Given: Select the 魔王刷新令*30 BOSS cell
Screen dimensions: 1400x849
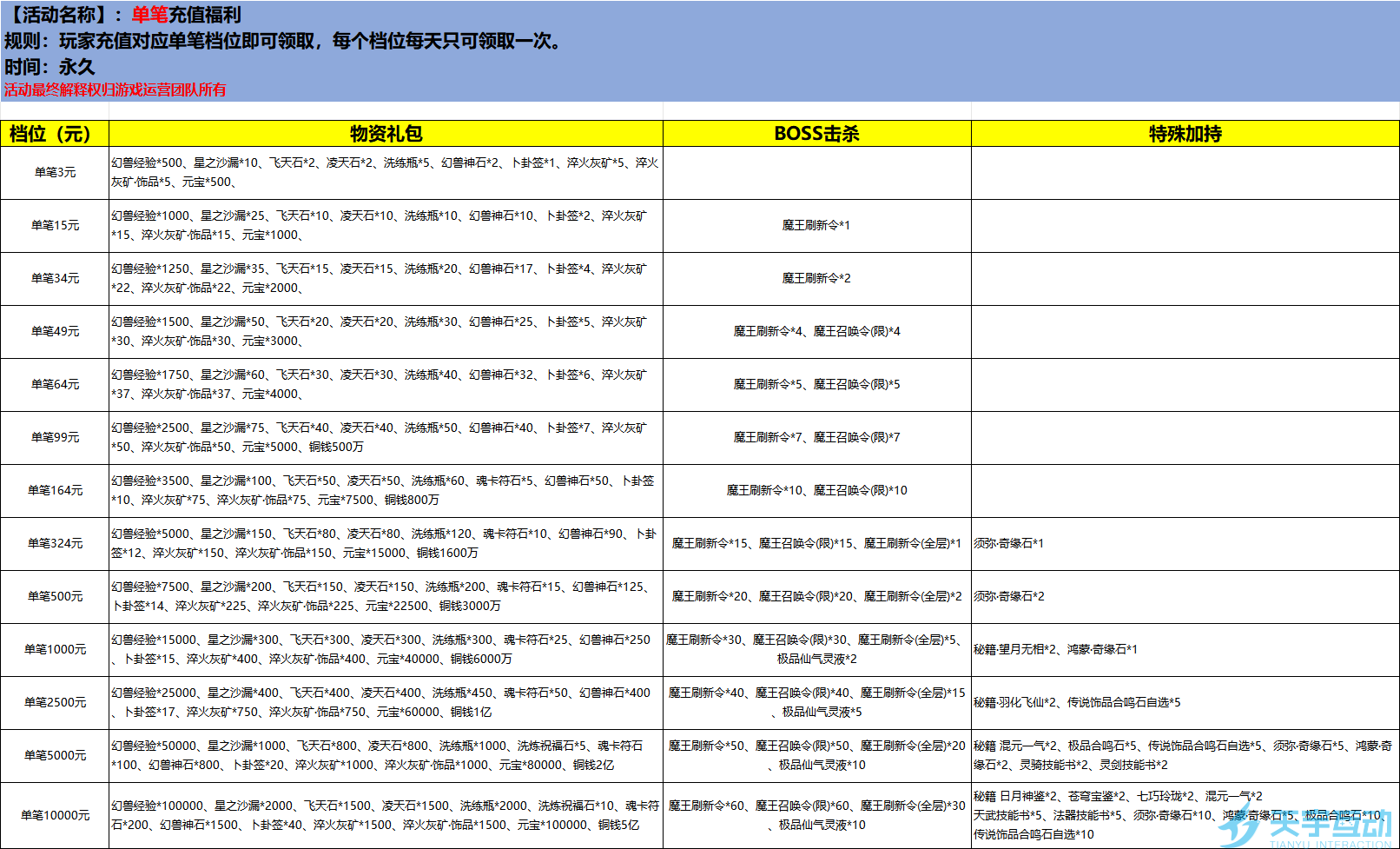Looking at the screenshot, I should coord(816,650).
